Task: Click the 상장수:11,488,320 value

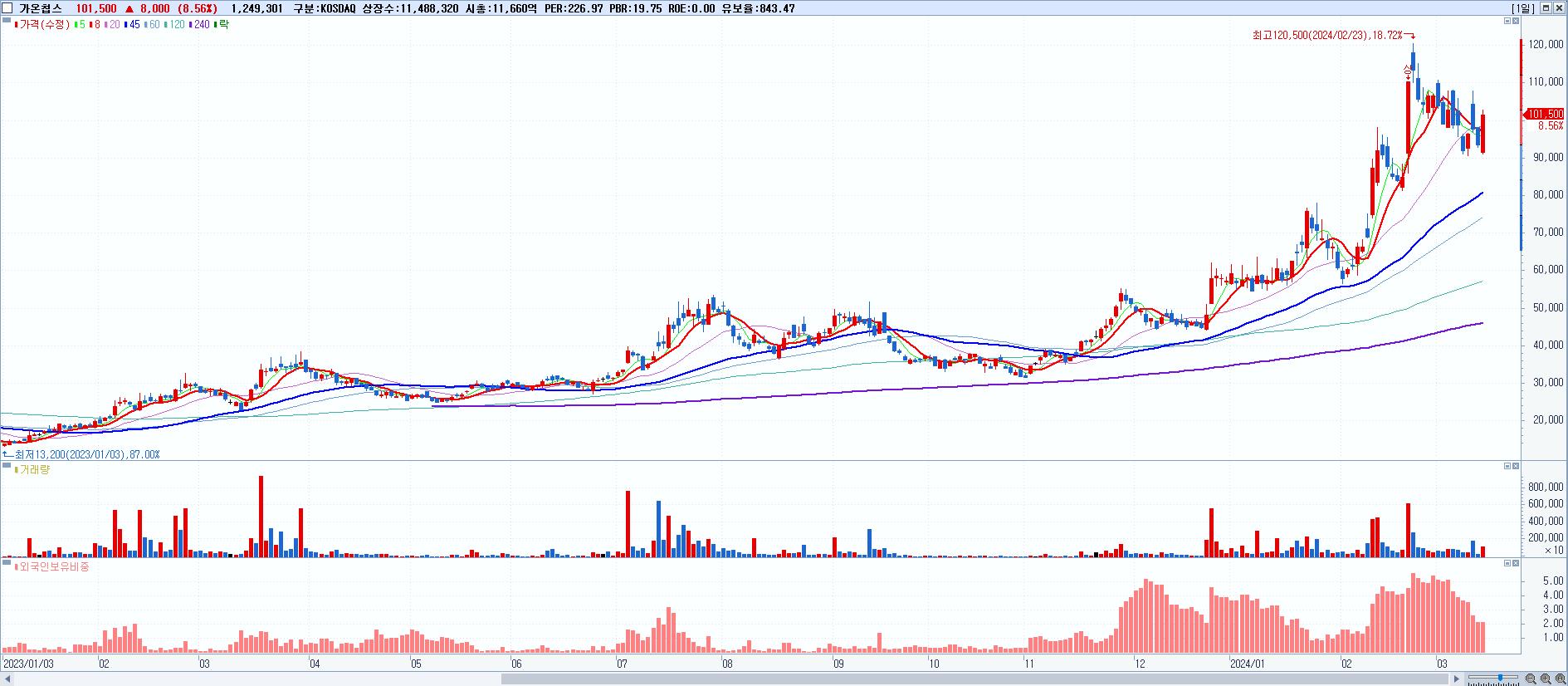Action: click(x=411, y=8)
